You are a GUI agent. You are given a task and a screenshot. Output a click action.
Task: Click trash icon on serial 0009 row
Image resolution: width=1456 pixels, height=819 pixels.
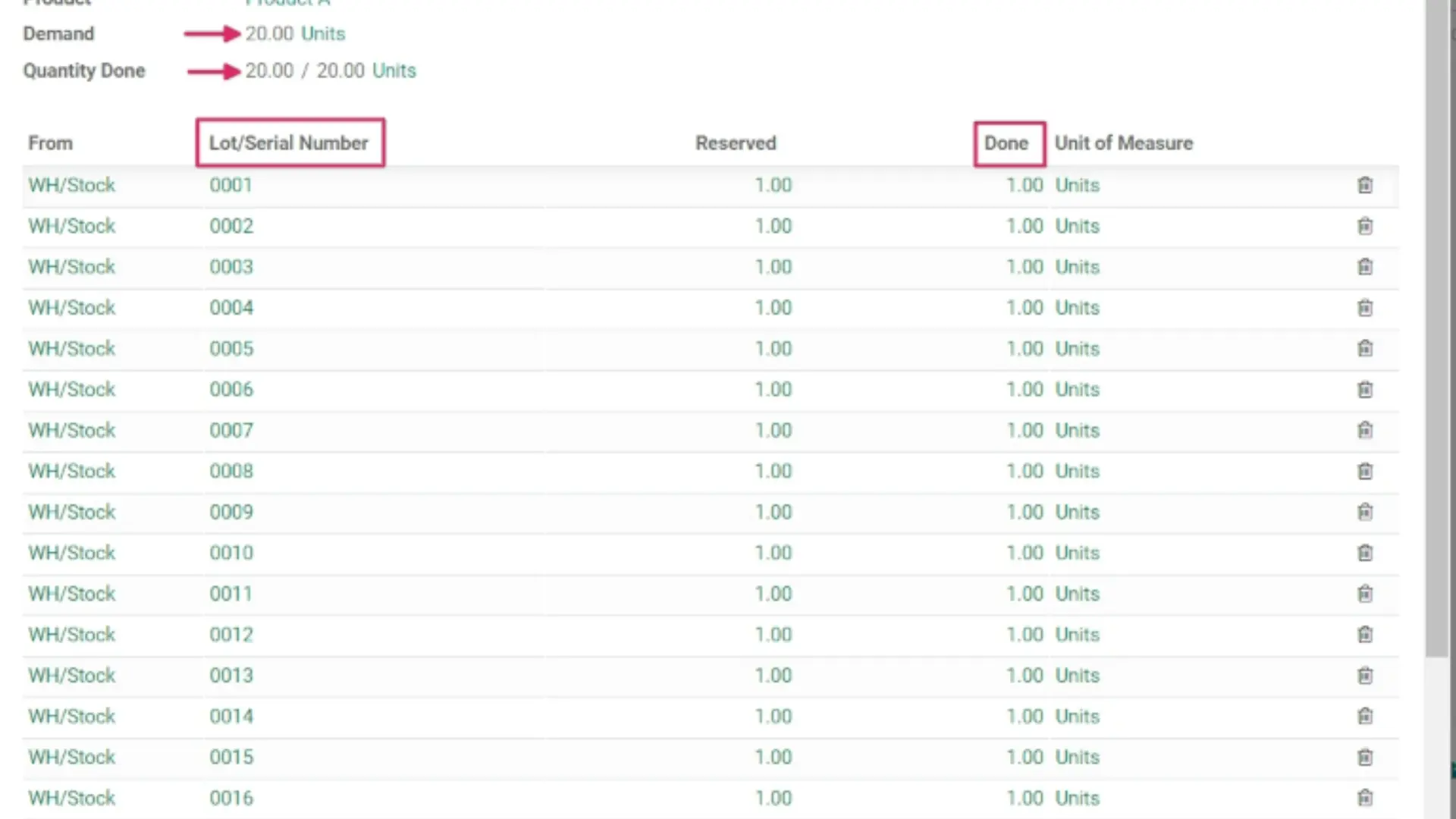[x=1364, y=513]
